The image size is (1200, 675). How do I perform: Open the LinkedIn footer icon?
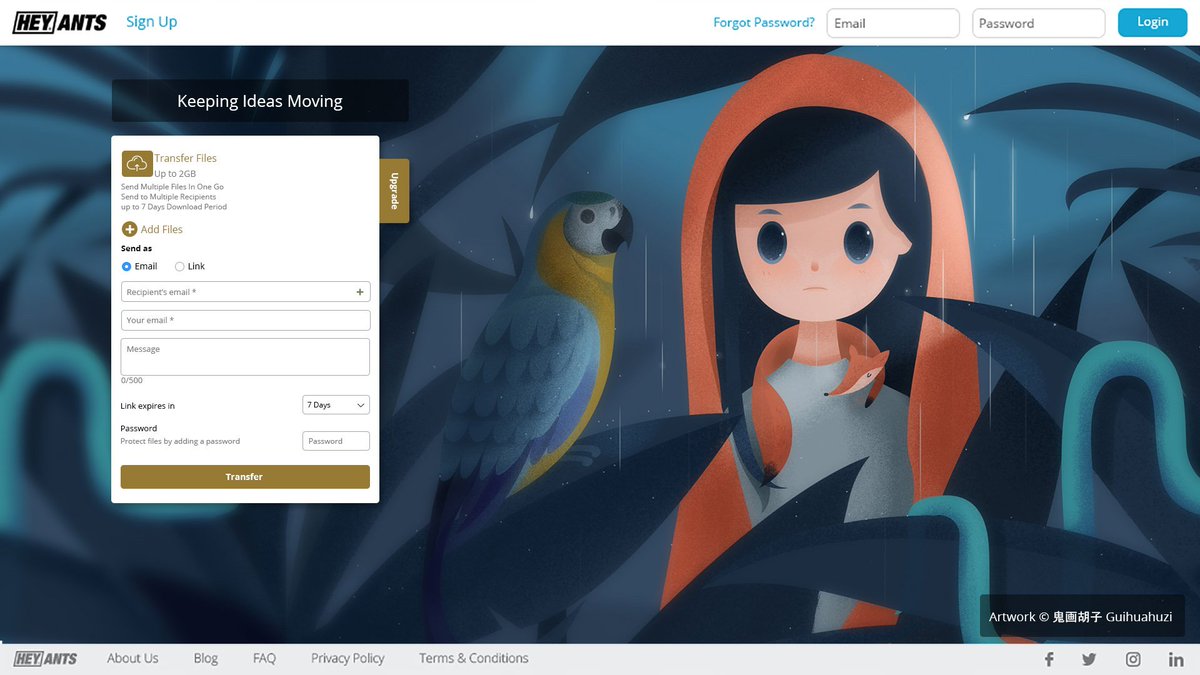[1176, 659]
